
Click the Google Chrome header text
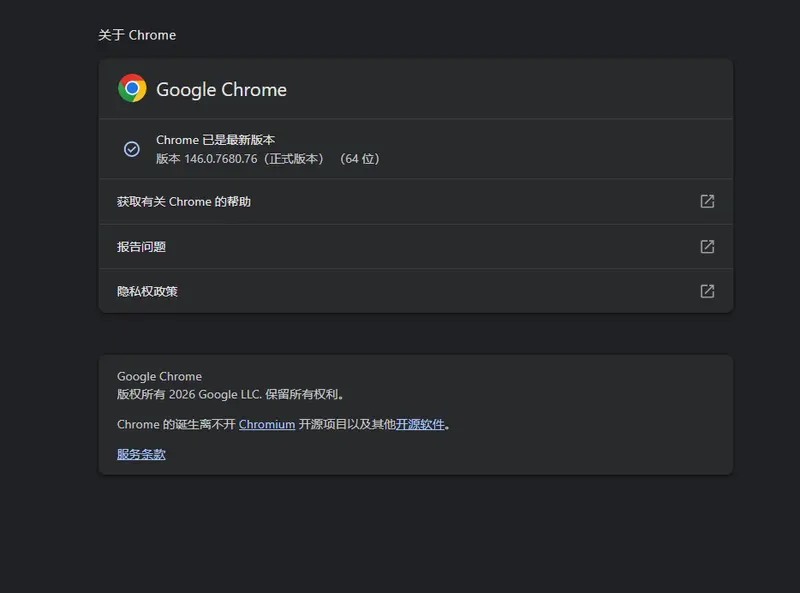tap(221, 89)
